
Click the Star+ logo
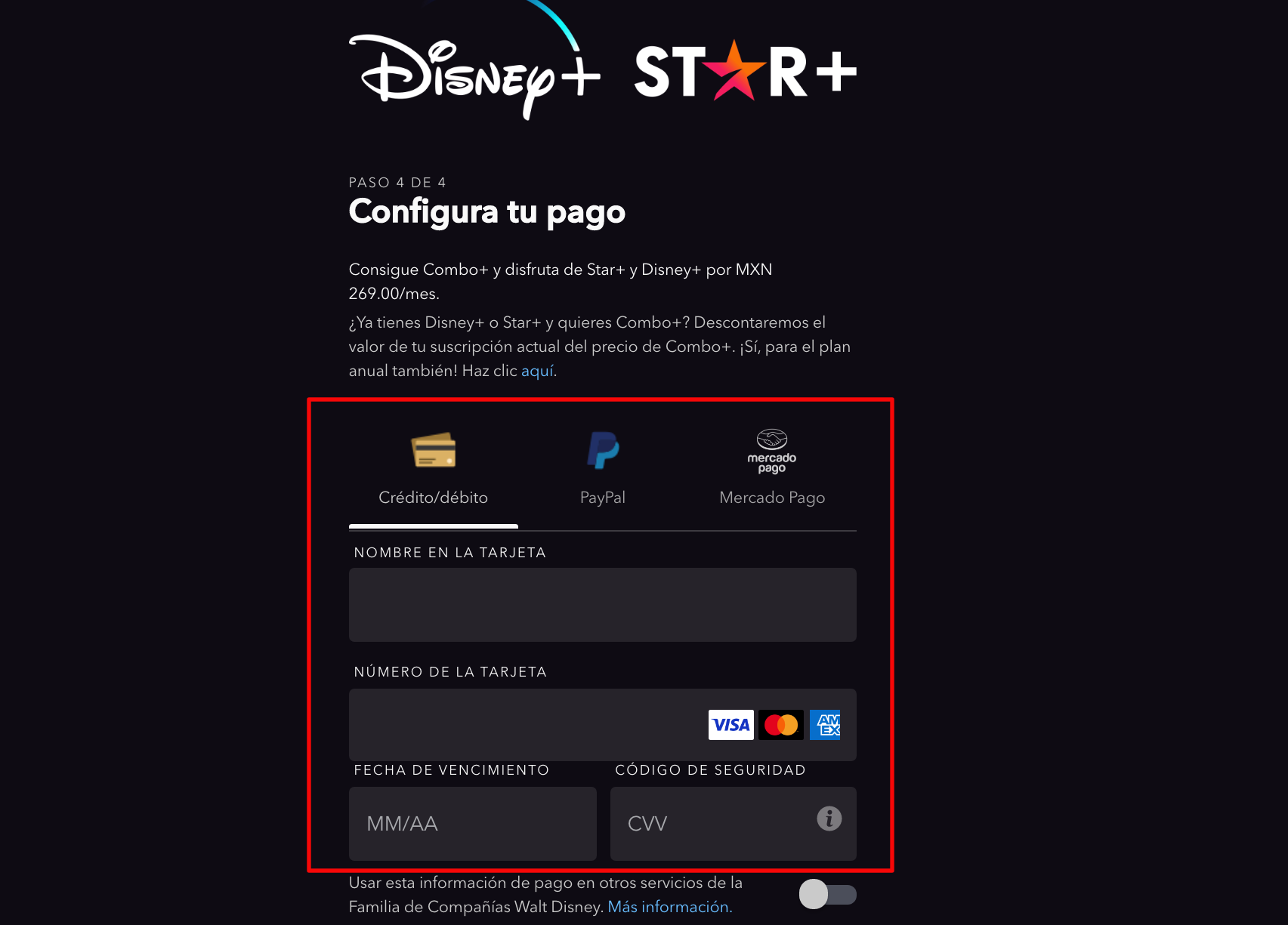click(746, 71)
